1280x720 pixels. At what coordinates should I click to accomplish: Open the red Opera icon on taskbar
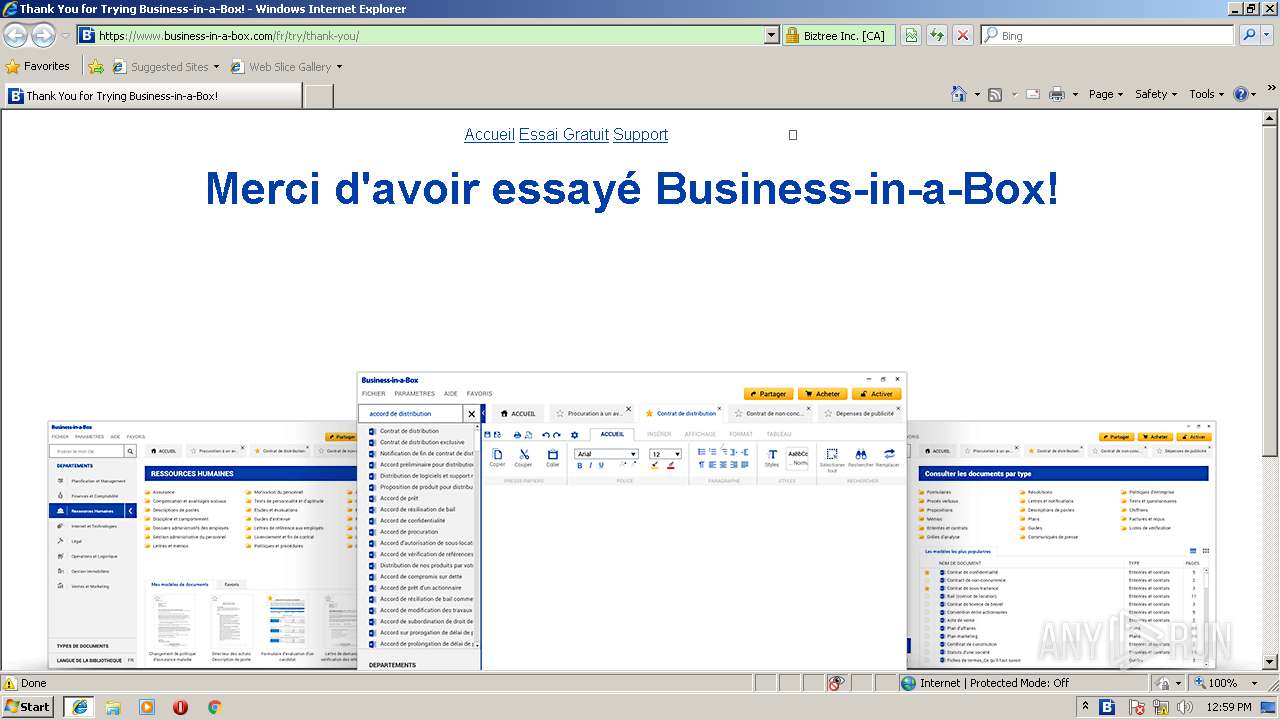[181, 707]
